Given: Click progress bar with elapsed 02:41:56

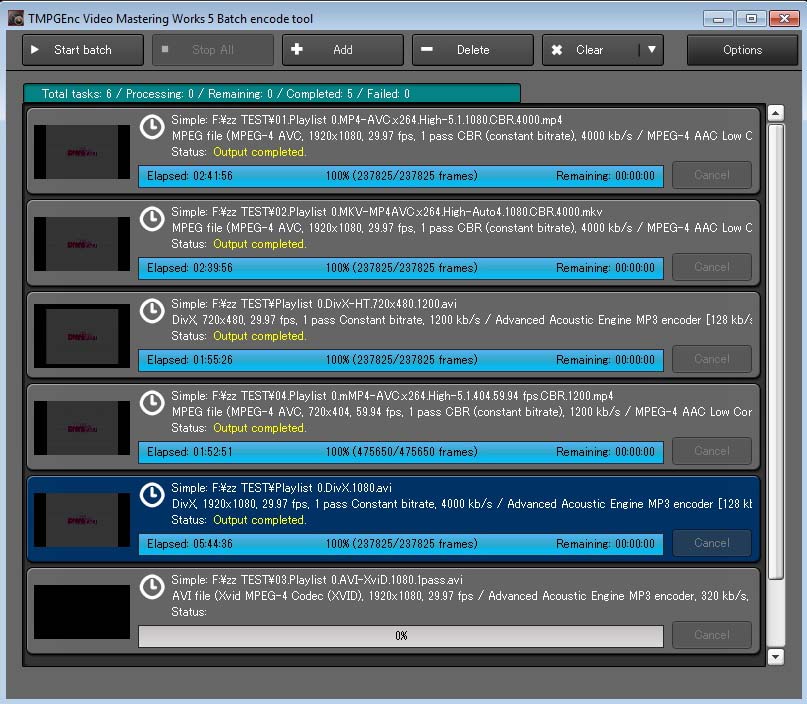Looking at the screenshot, I should tap(401, 176).
